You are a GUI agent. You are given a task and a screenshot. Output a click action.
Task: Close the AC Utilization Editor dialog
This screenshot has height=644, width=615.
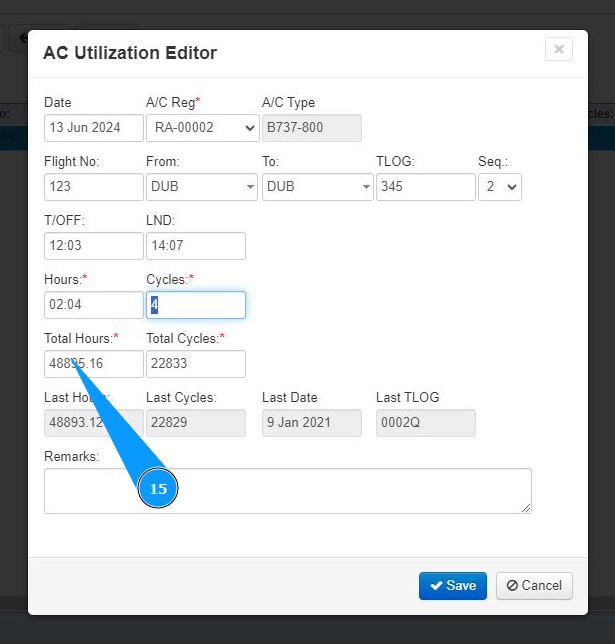pos(559,49)
